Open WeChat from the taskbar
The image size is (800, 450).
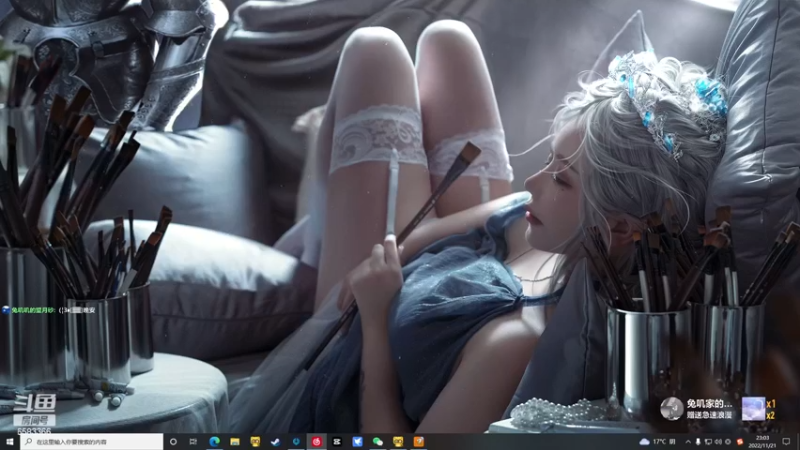coord(378,442)
